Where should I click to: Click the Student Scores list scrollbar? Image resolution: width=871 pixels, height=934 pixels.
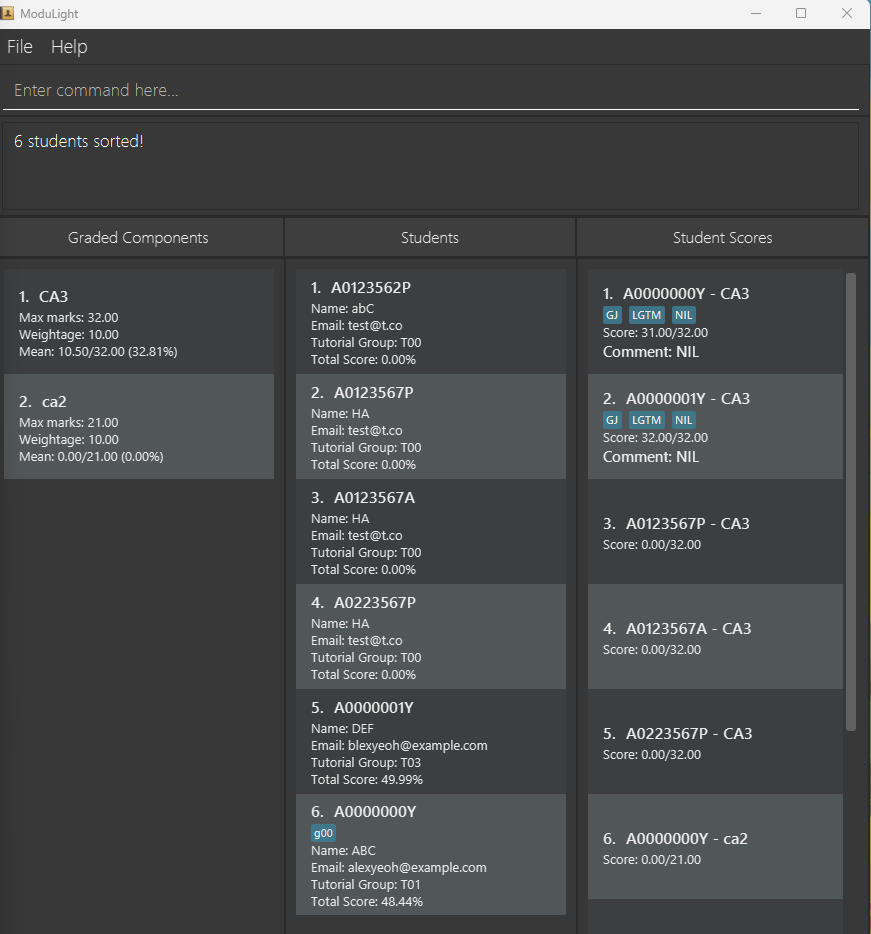[x=851, y=500]
